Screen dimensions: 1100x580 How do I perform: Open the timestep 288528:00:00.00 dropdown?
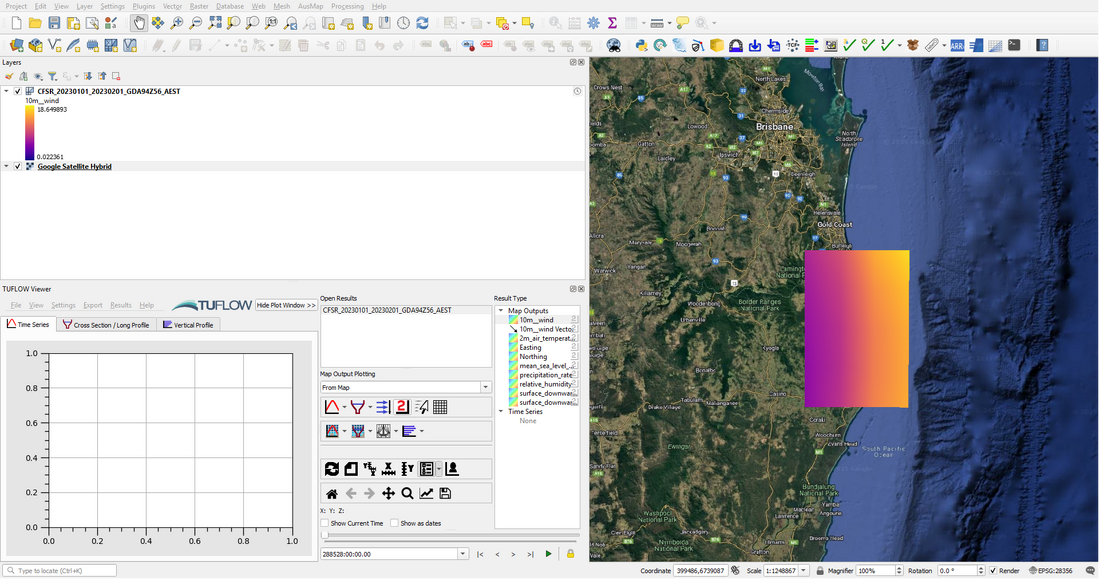462,553
